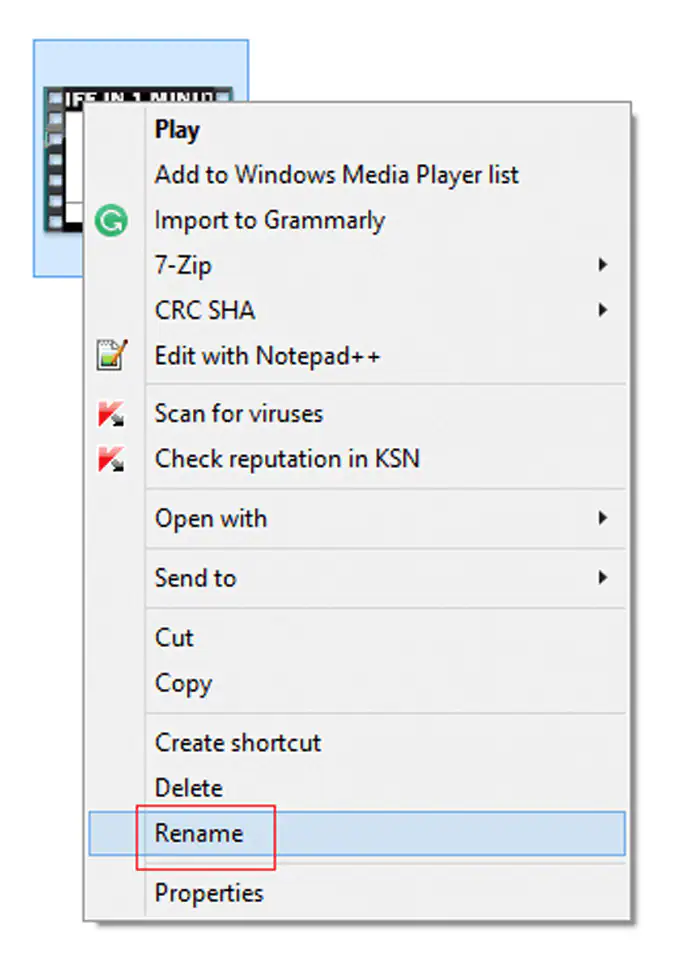Select the video file thumbnail
This screenshot has height=955, width=700.
tap(62, 160)
